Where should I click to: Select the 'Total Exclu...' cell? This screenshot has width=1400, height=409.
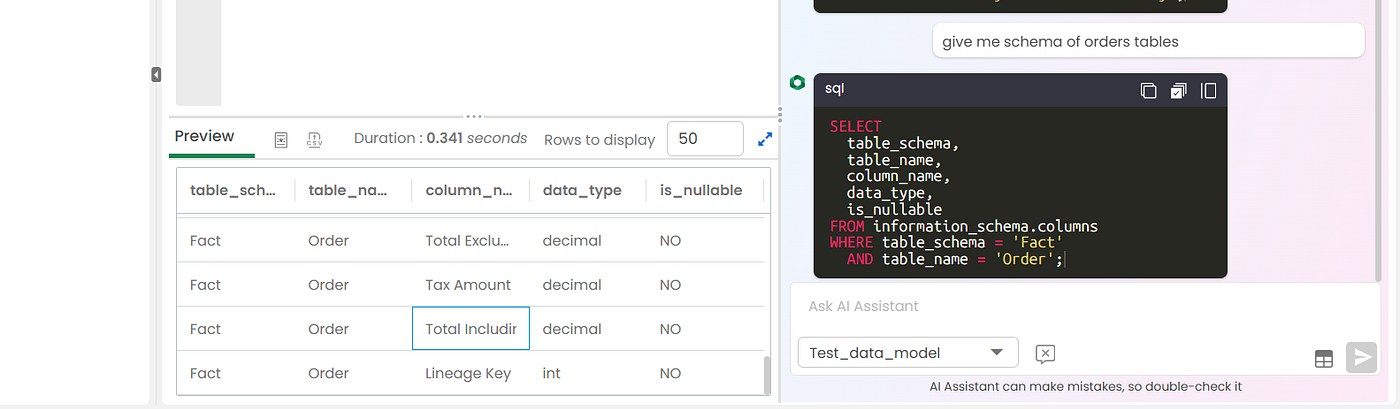(x=470, y=241)
